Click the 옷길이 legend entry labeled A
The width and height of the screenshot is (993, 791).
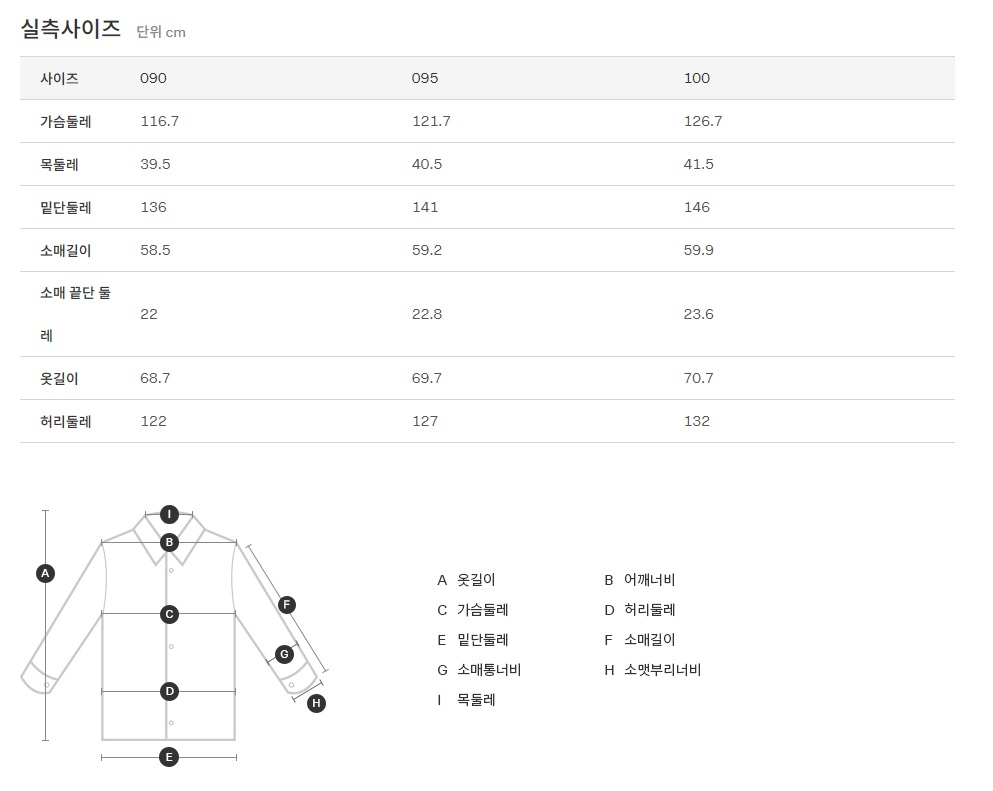(x=475, y=580)
